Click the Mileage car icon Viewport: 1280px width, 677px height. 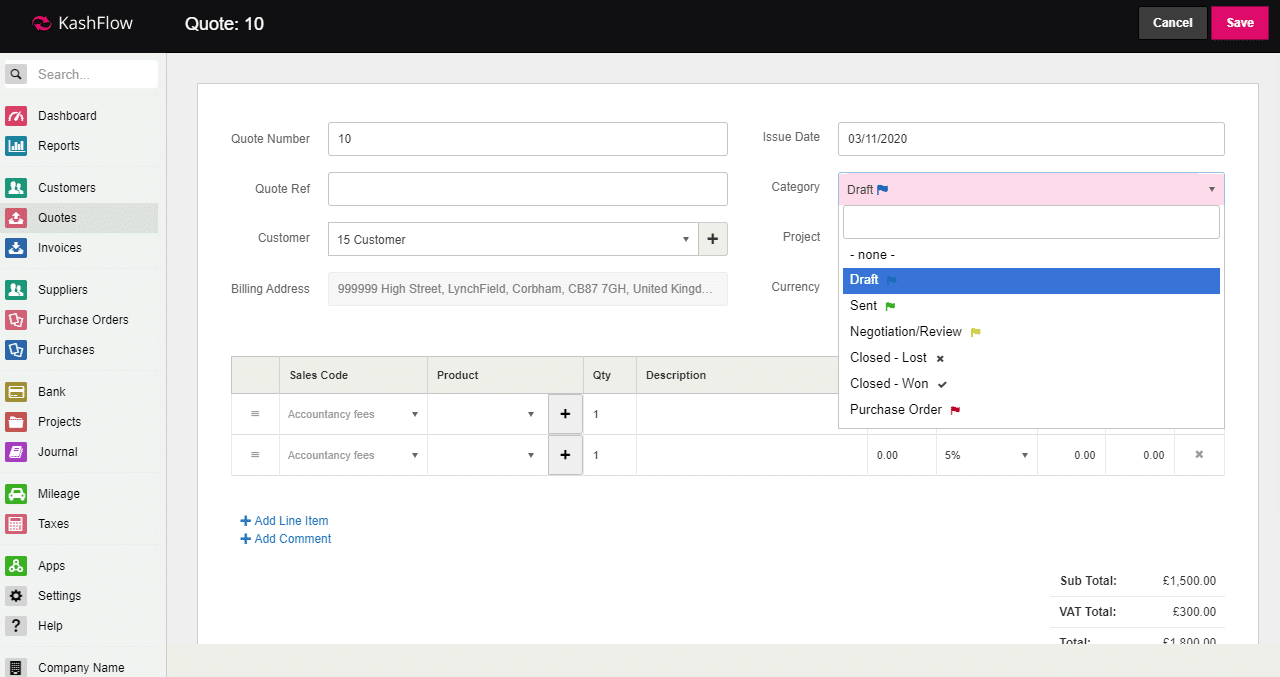point(16,494)
